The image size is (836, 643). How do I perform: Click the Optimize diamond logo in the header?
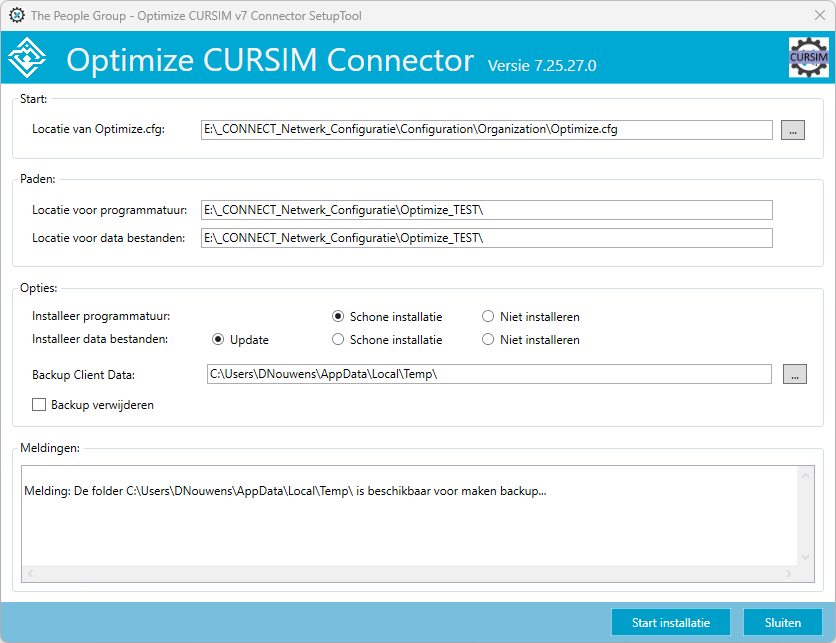click(x=27, y=58)
